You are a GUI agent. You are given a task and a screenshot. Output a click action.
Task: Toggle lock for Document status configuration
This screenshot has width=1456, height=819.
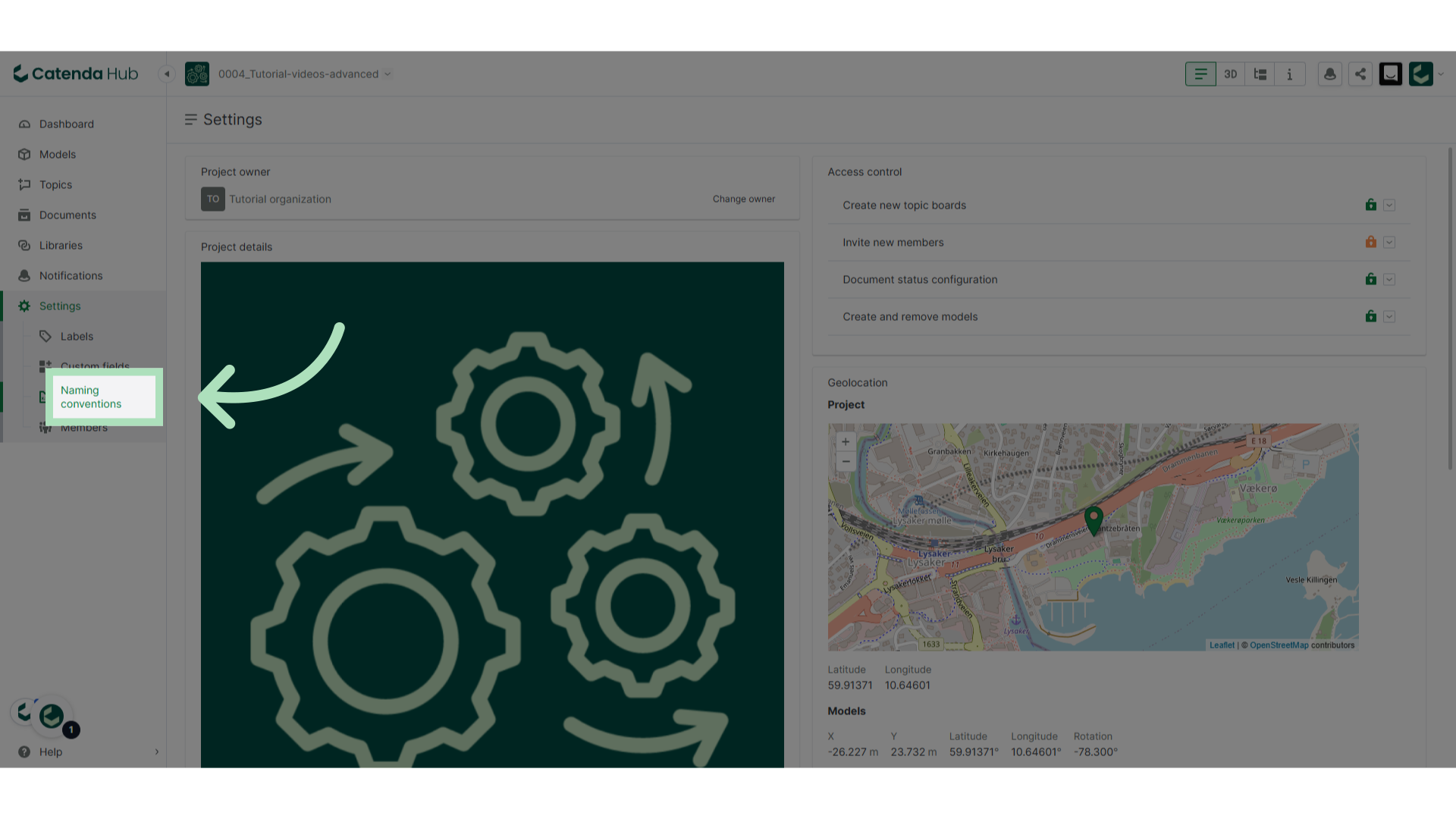[x=1371, y=279]
